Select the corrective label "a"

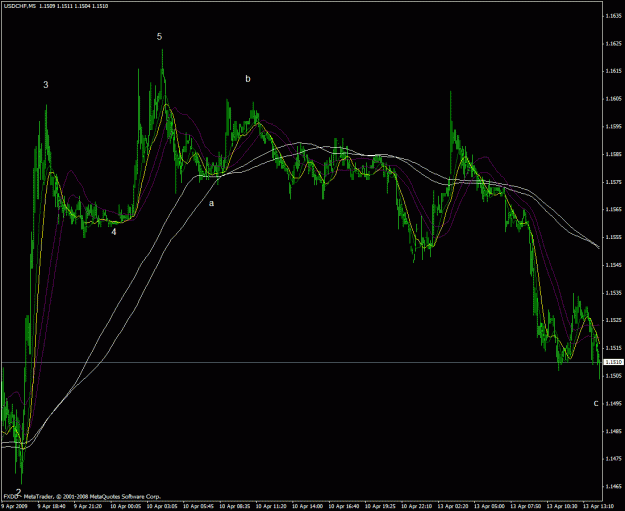coord(212,203)
